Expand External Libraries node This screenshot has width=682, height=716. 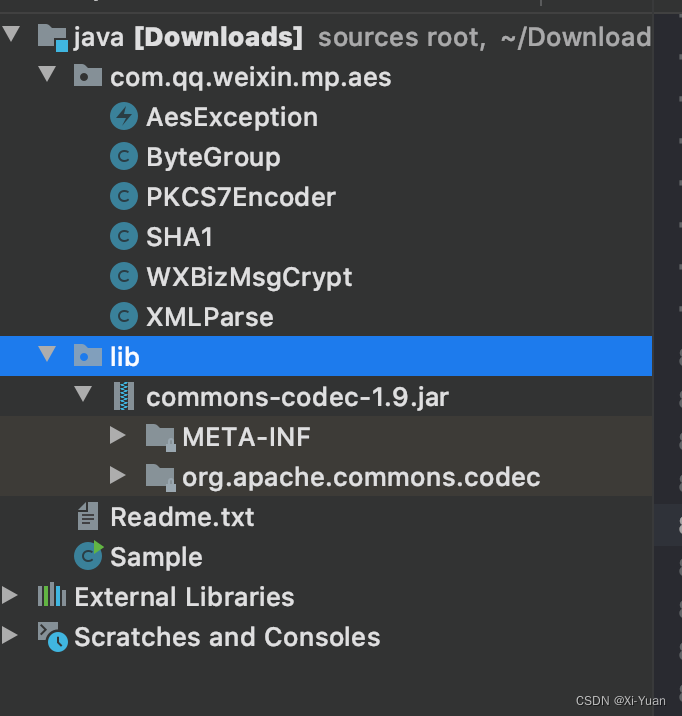pos(10,595)
